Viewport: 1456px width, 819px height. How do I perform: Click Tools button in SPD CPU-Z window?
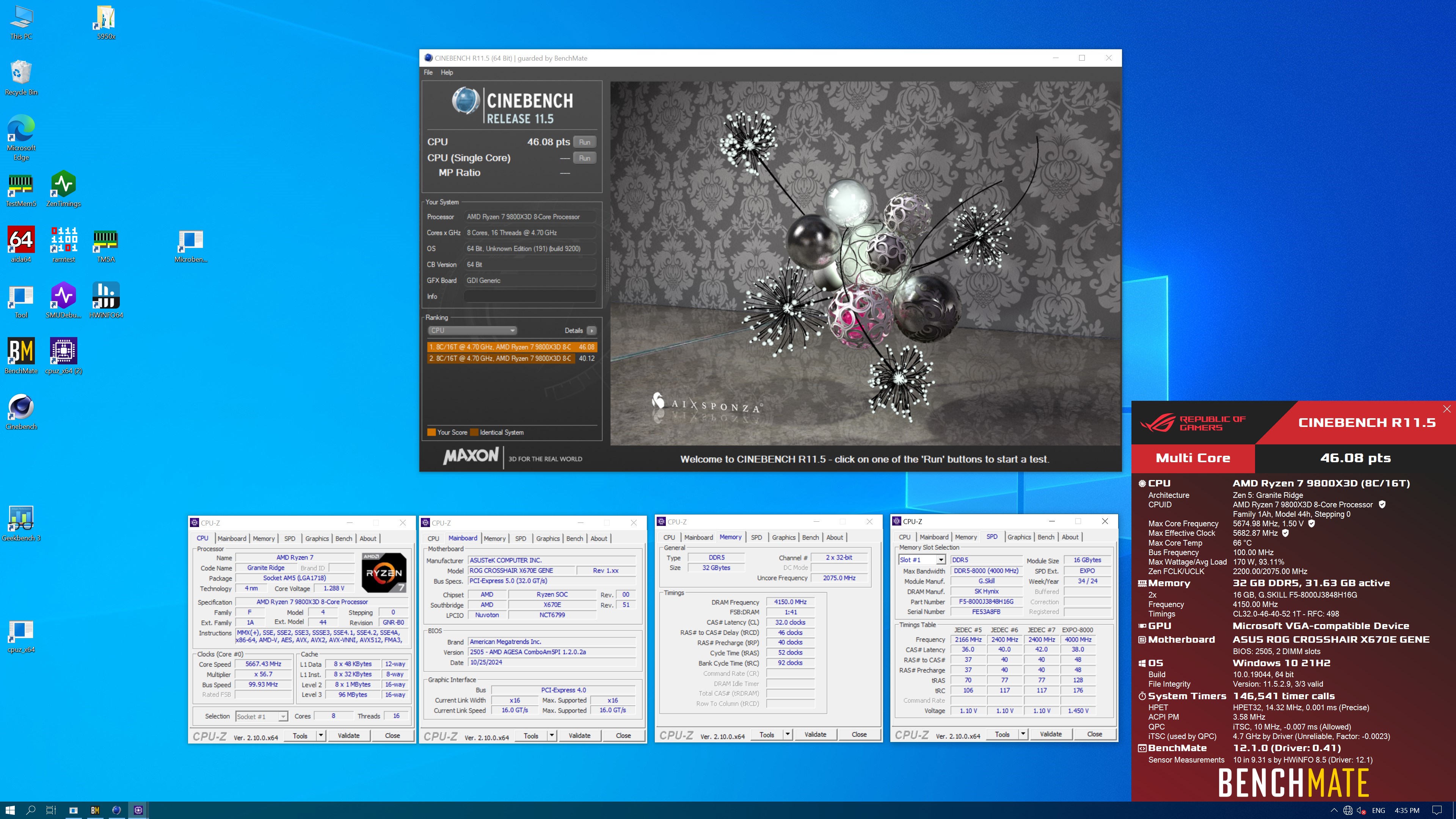tap(1002, 734)
